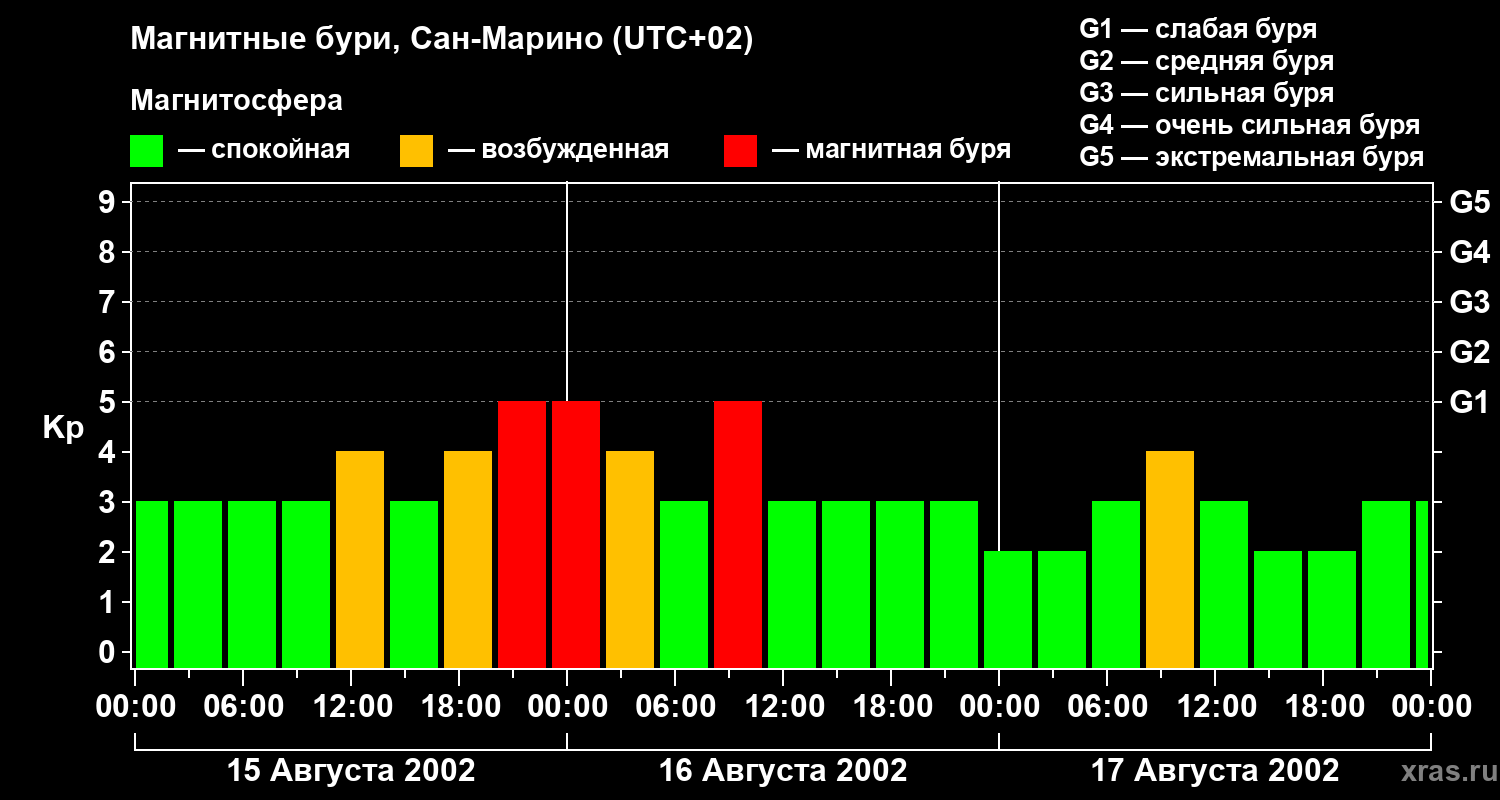Click the red bar on 15 Августа

522,535
